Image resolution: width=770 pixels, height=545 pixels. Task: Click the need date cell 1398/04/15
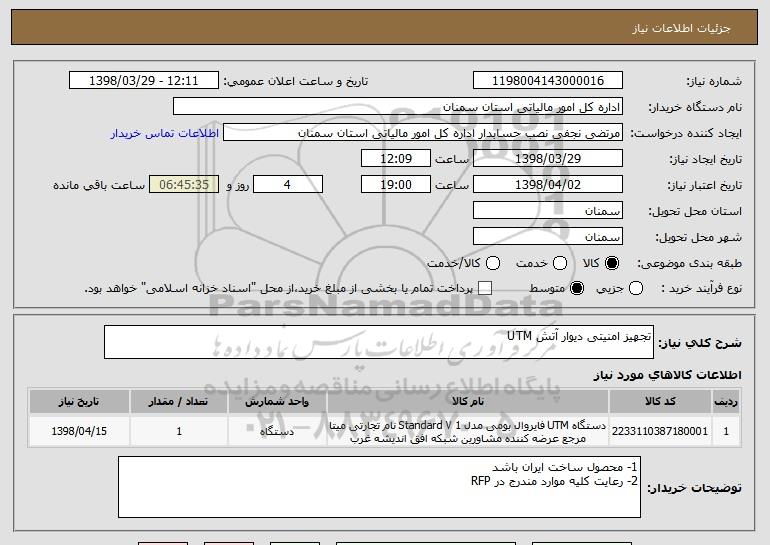79,431
